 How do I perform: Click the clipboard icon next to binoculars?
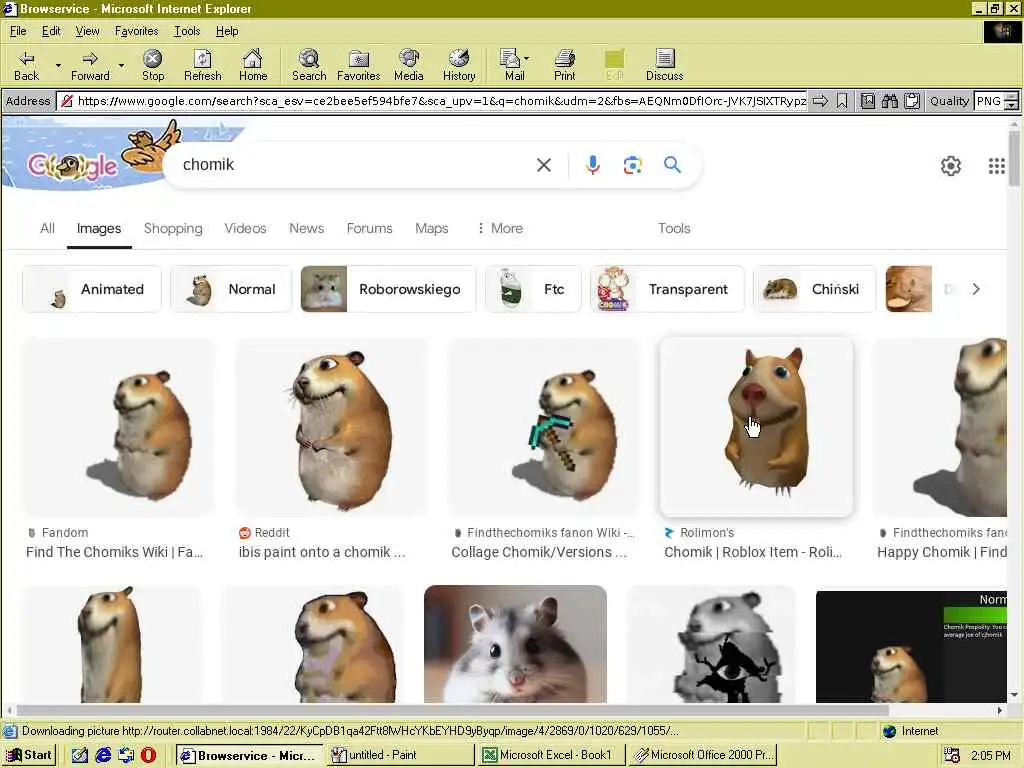912,101
